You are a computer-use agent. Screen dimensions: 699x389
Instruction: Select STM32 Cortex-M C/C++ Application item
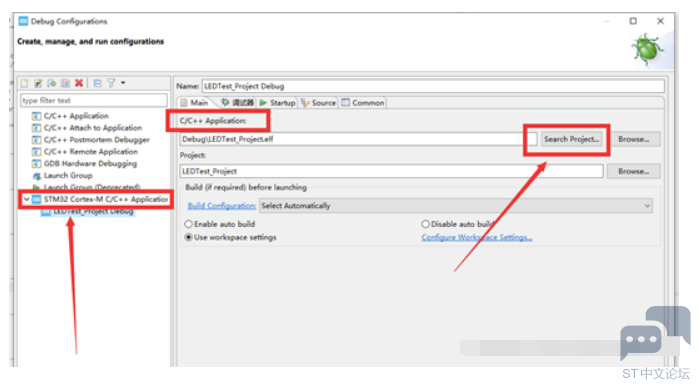click(106, 199)
